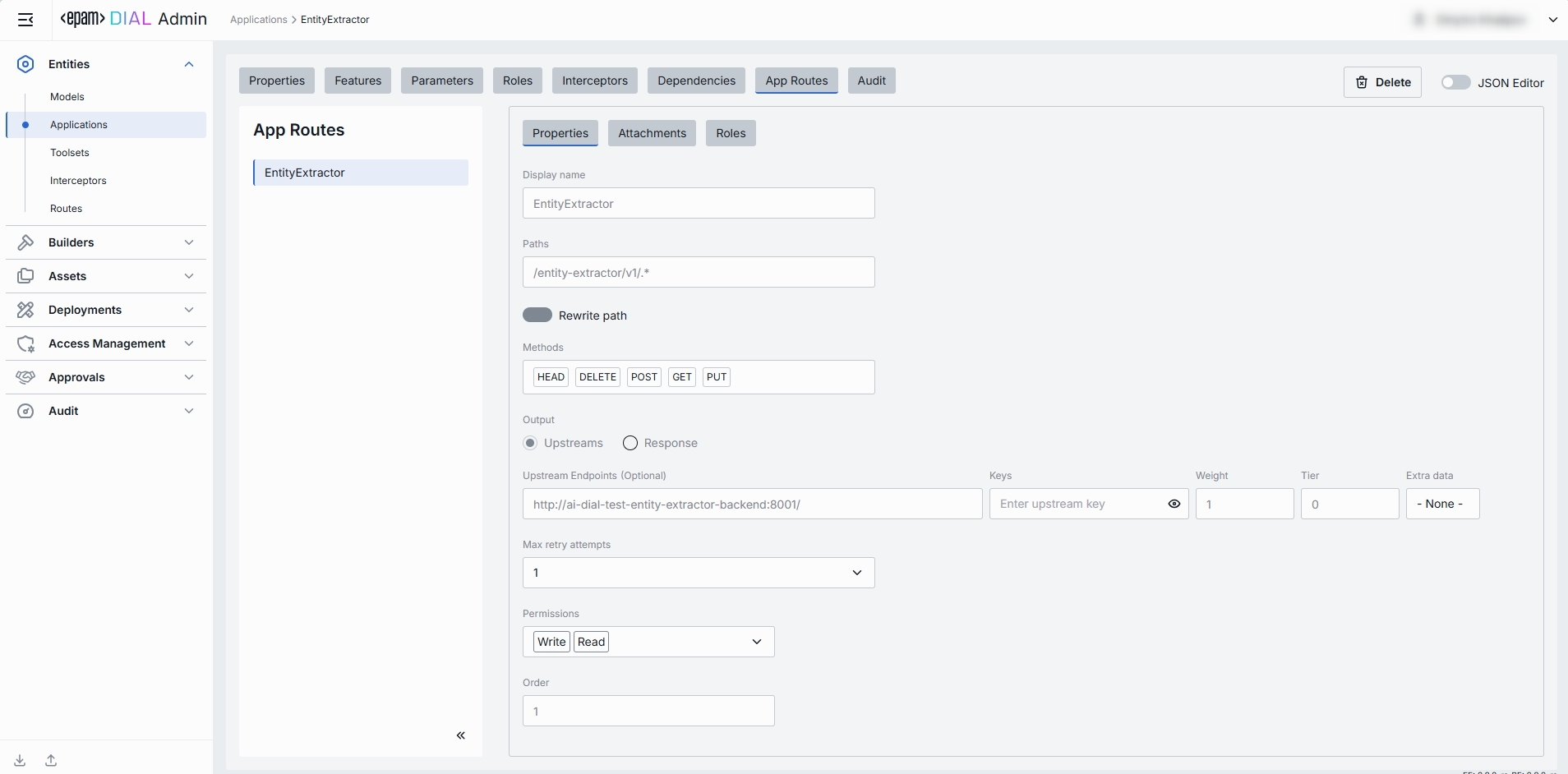Image resolution: width=1568 pixels, height=774 pixels.
Task: Click the Builders wrench icon
Action: tap(25, 242)
